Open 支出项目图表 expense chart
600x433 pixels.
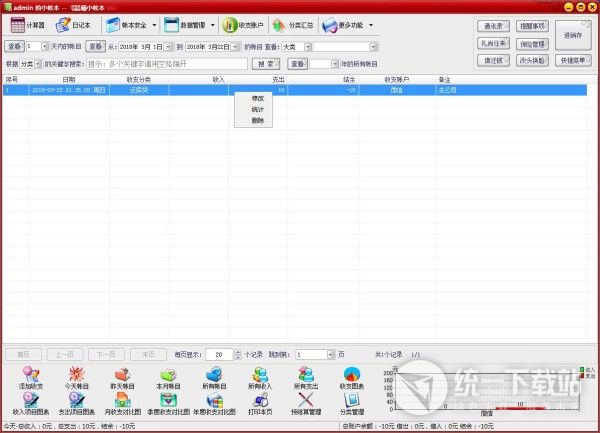point(77,404)
